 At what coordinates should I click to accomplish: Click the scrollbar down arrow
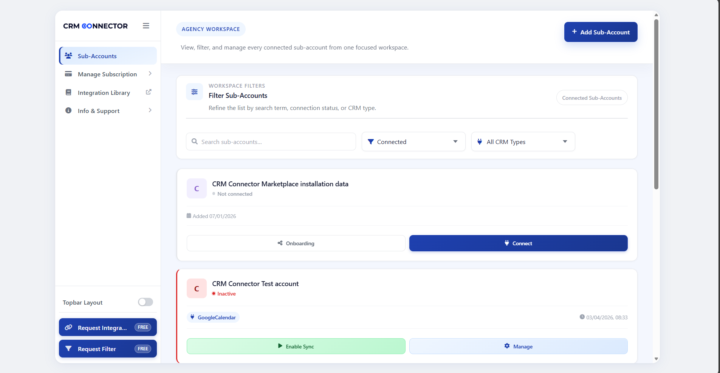point(656,359)
